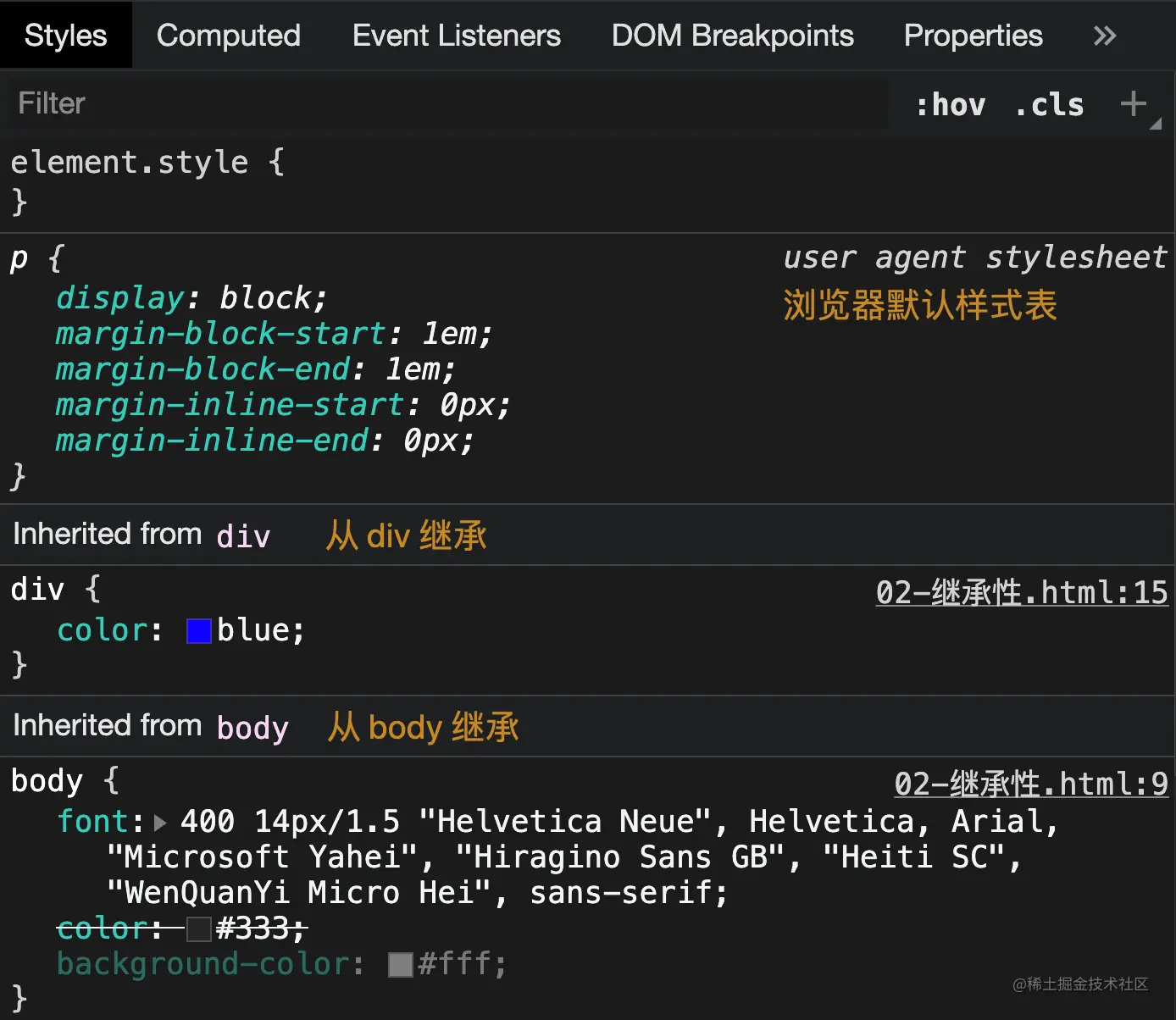This screenshot has height=1020, width=1176.
Task: Click the #333 color swatch
Action: coord(199,929)
